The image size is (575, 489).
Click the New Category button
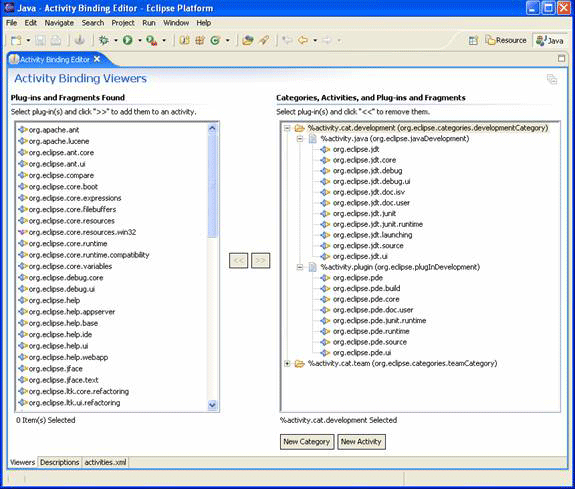tap(307, 442)
